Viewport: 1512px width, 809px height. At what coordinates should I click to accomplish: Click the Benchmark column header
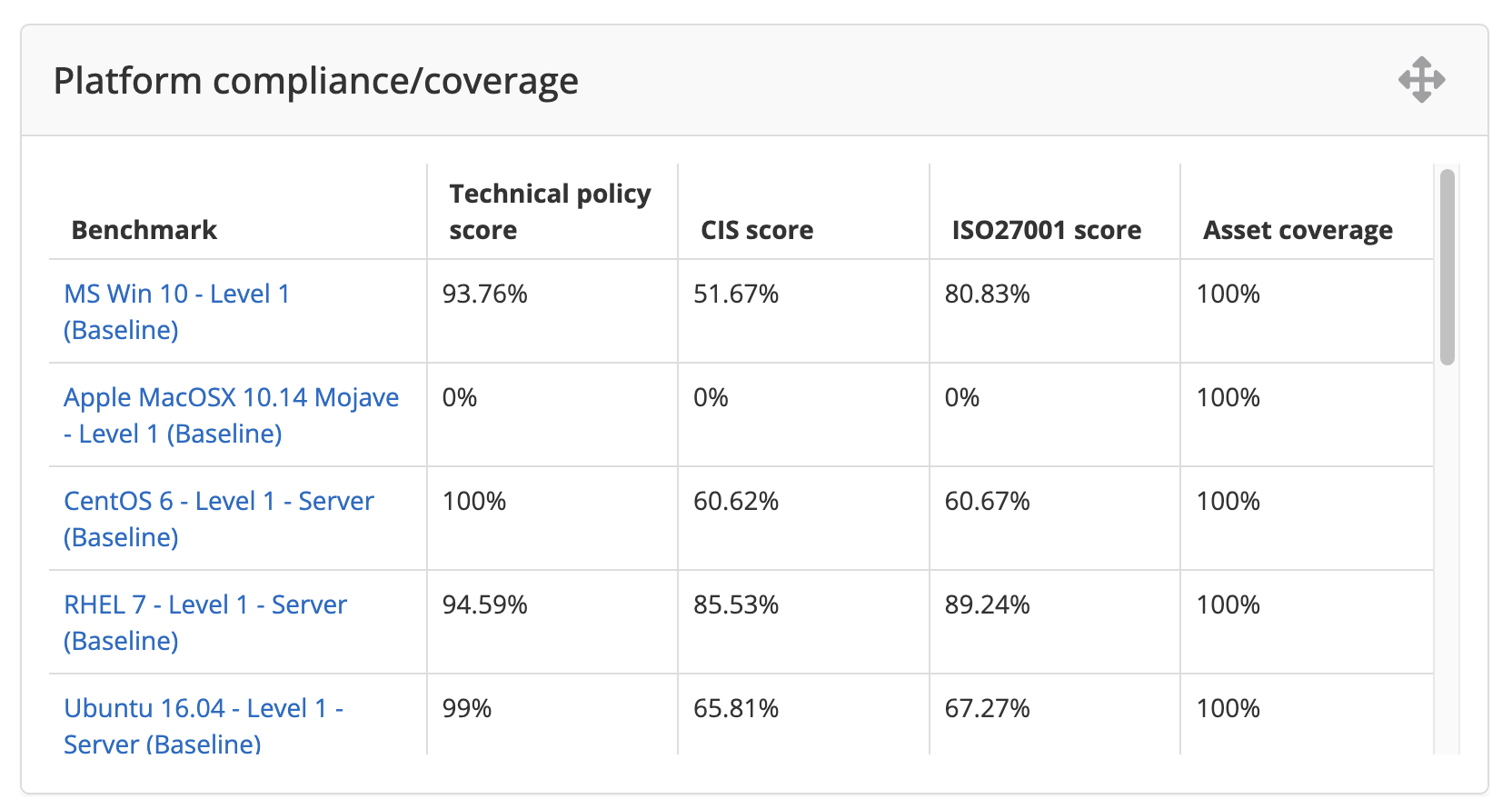click(144, 230)
